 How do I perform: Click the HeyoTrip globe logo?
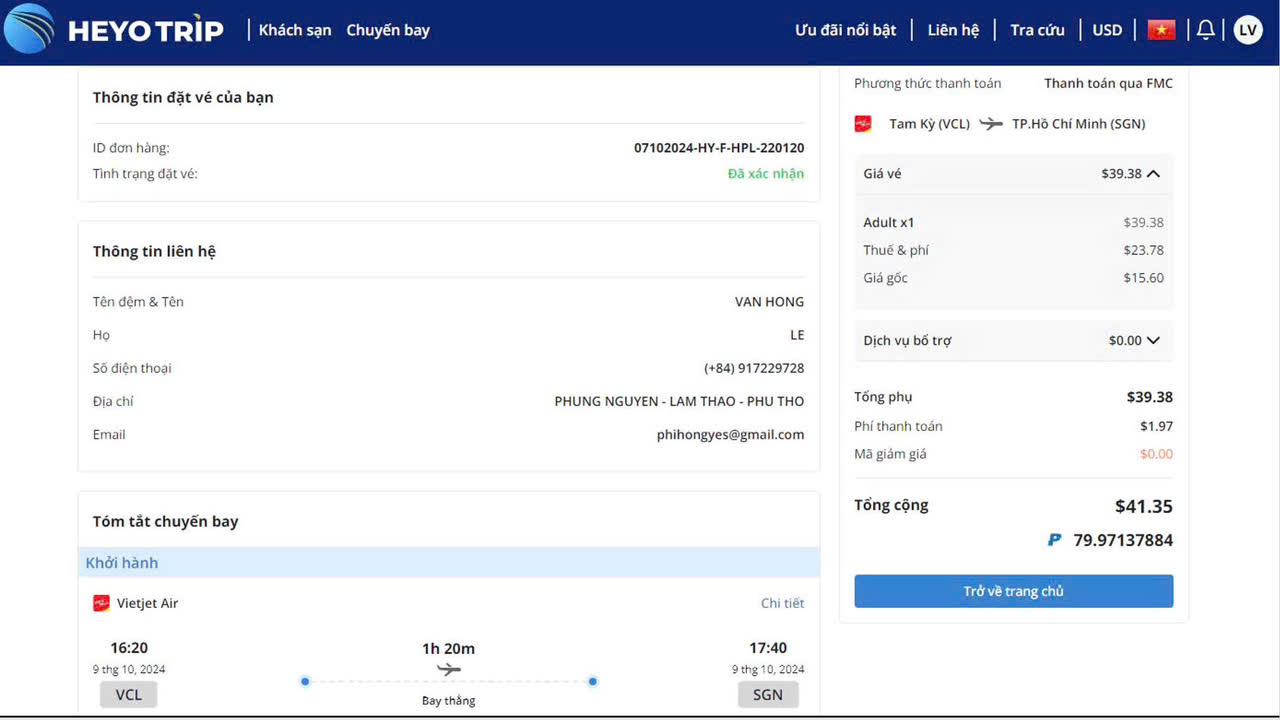29,29
